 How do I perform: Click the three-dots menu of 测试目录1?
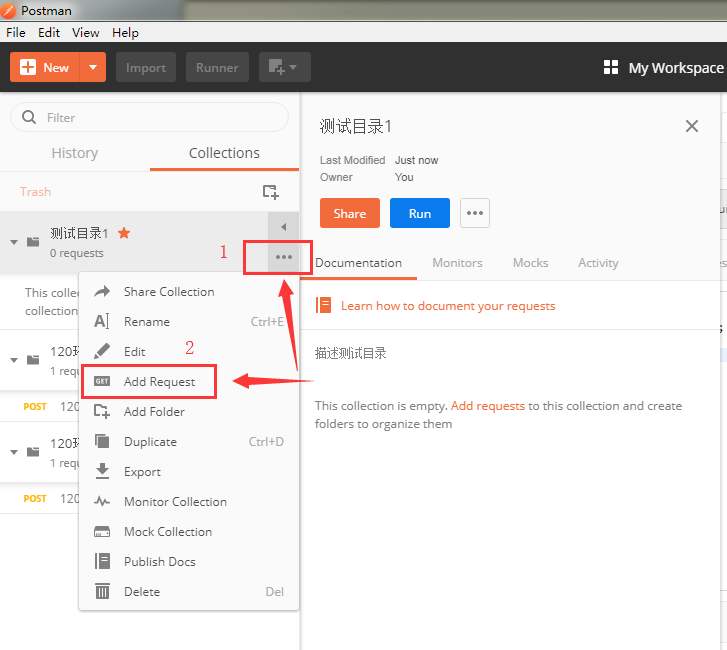tap(283, 257)
